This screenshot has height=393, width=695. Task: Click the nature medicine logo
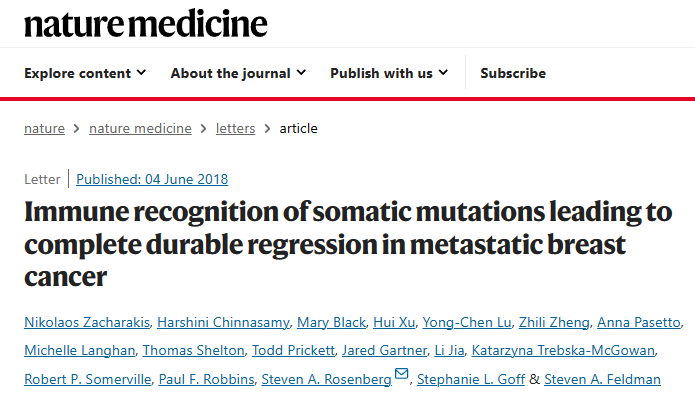[146, 24]
